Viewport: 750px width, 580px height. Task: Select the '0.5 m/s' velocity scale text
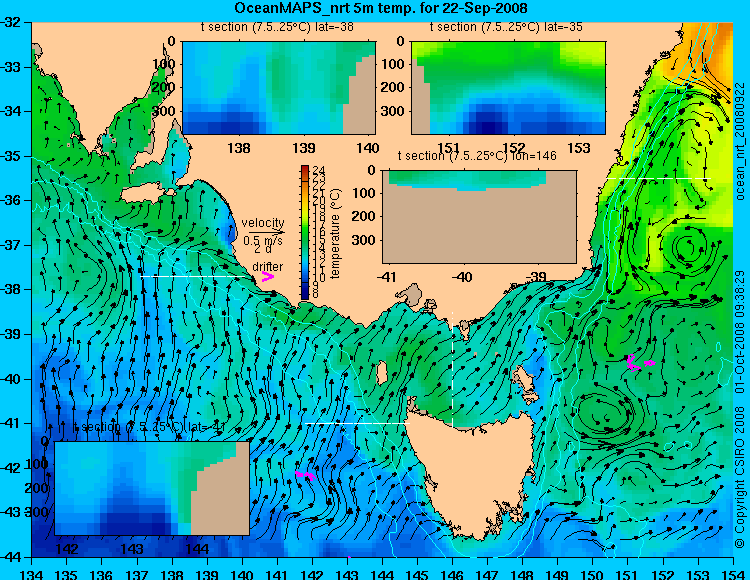(x=263, y=241)
